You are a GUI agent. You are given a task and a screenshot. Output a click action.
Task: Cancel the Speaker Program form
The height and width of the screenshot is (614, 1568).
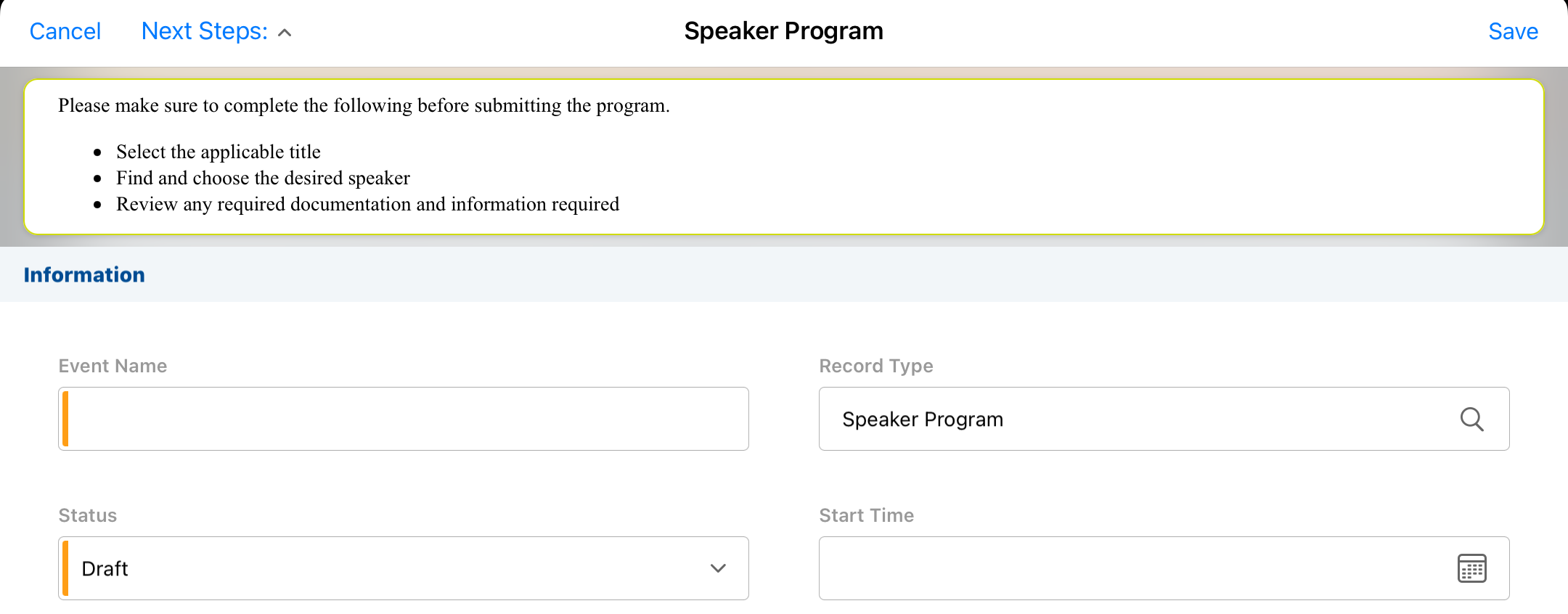(65, 31)
